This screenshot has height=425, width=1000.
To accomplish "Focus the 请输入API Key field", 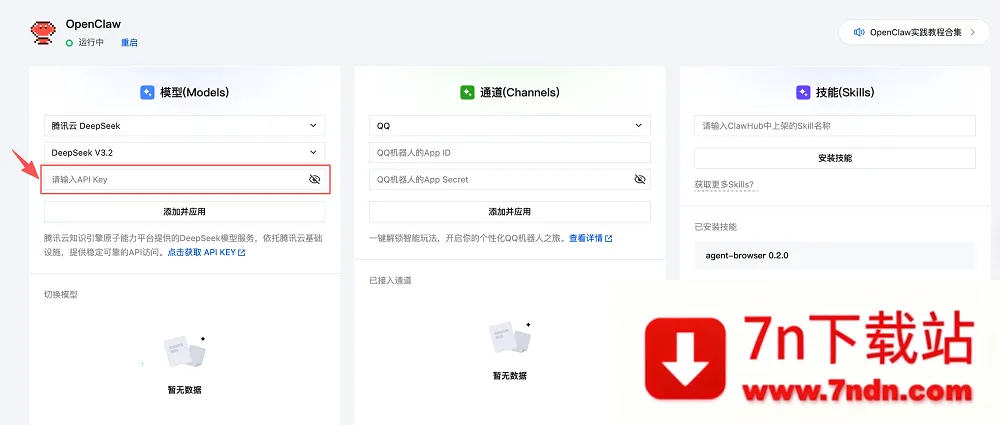I will [x=186, y=179].
